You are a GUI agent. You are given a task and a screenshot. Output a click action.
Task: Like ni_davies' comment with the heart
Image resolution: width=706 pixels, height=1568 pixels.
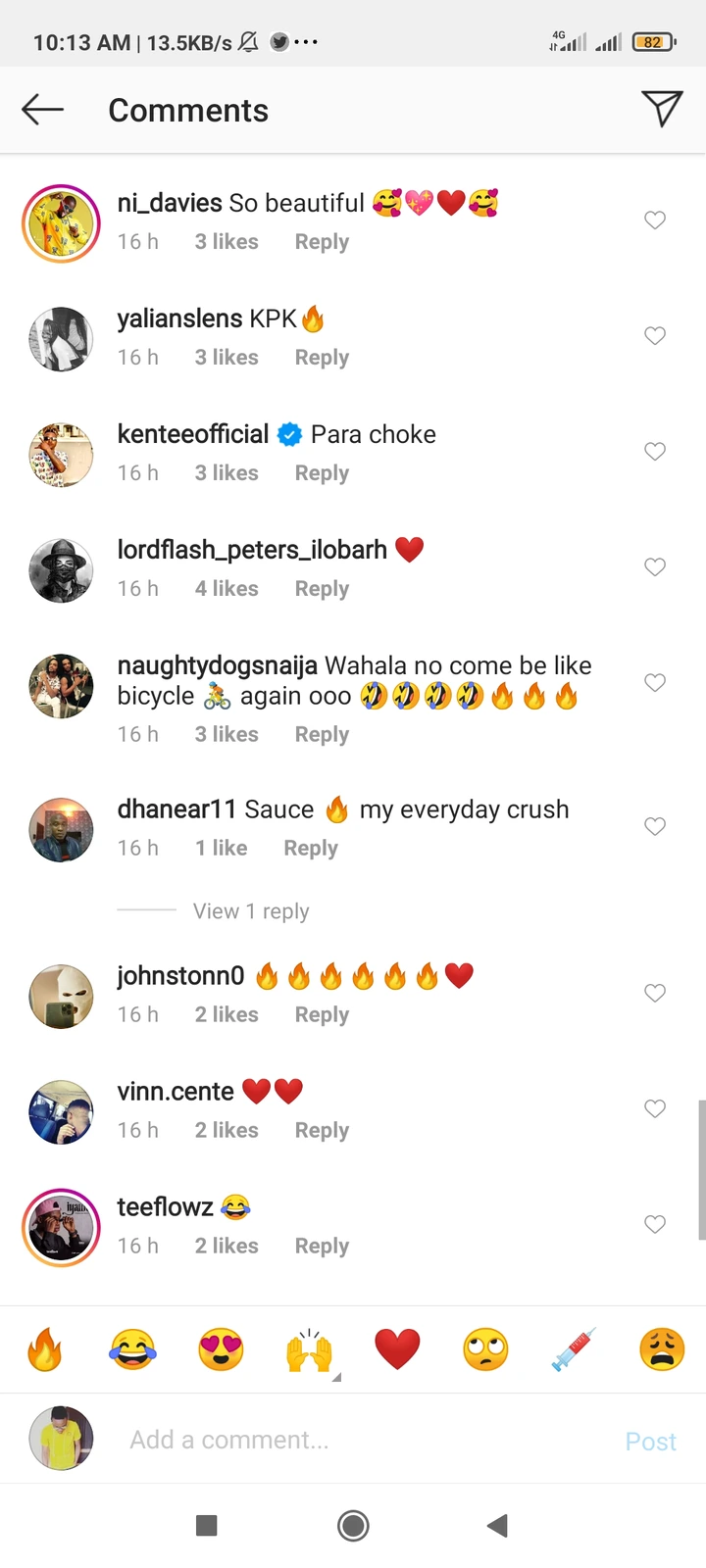coord(655,220)
